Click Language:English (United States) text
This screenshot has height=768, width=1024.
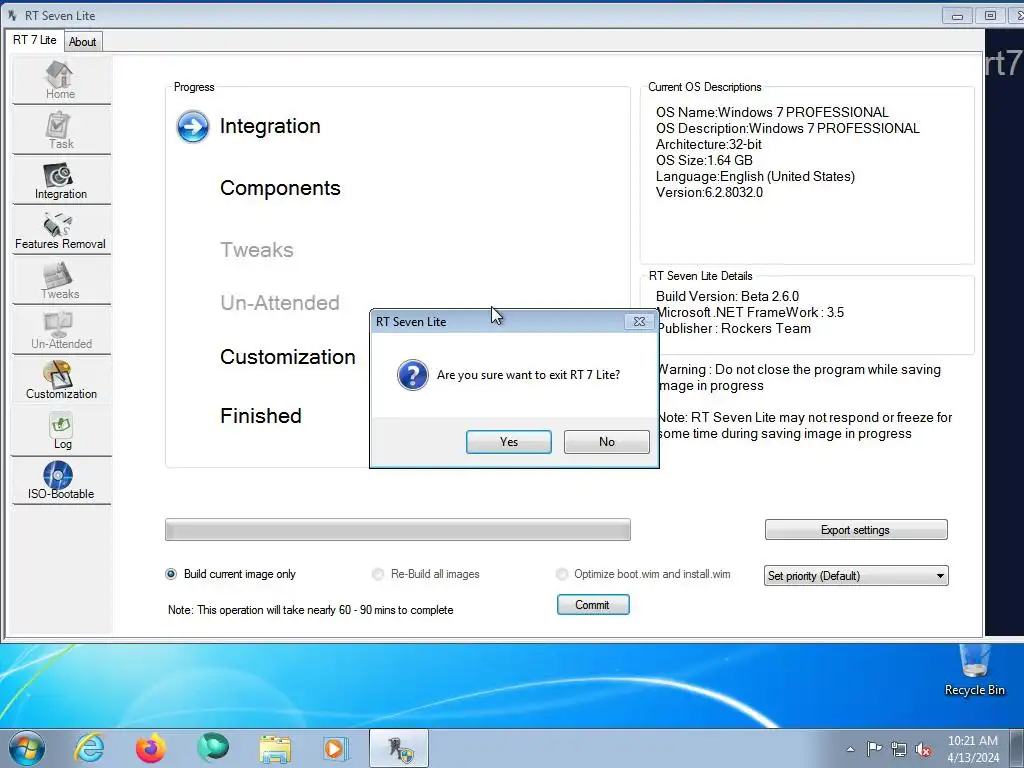755,176
